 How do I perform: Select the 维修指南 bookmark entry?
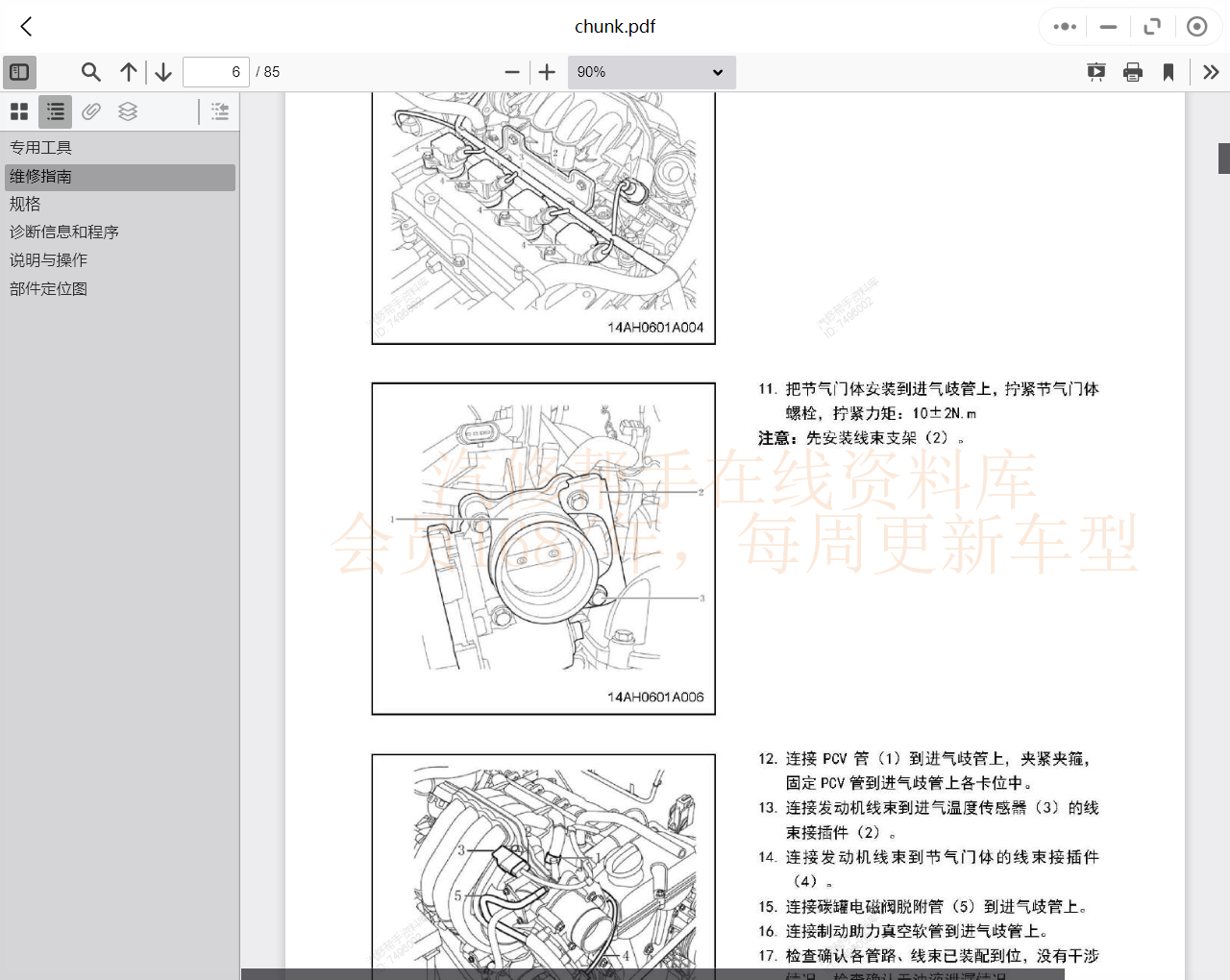click(x=41, y=177)
